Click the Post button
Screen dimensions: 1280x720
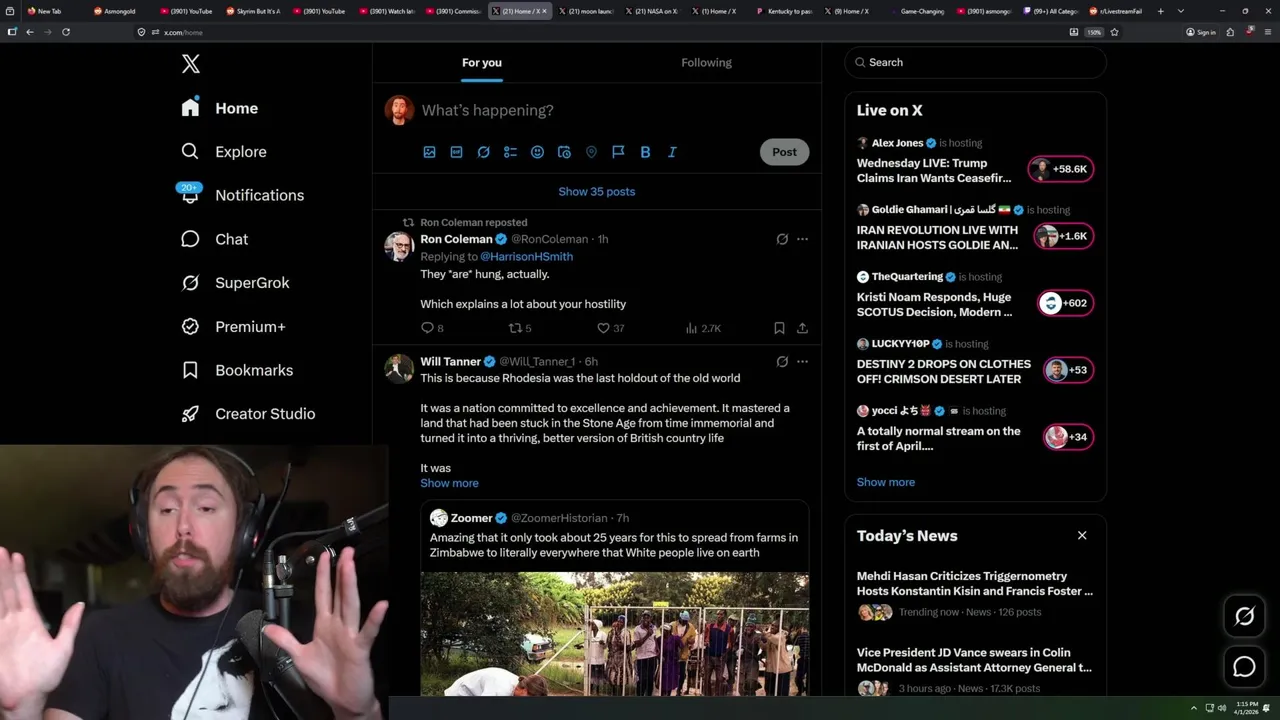(784, 152)
